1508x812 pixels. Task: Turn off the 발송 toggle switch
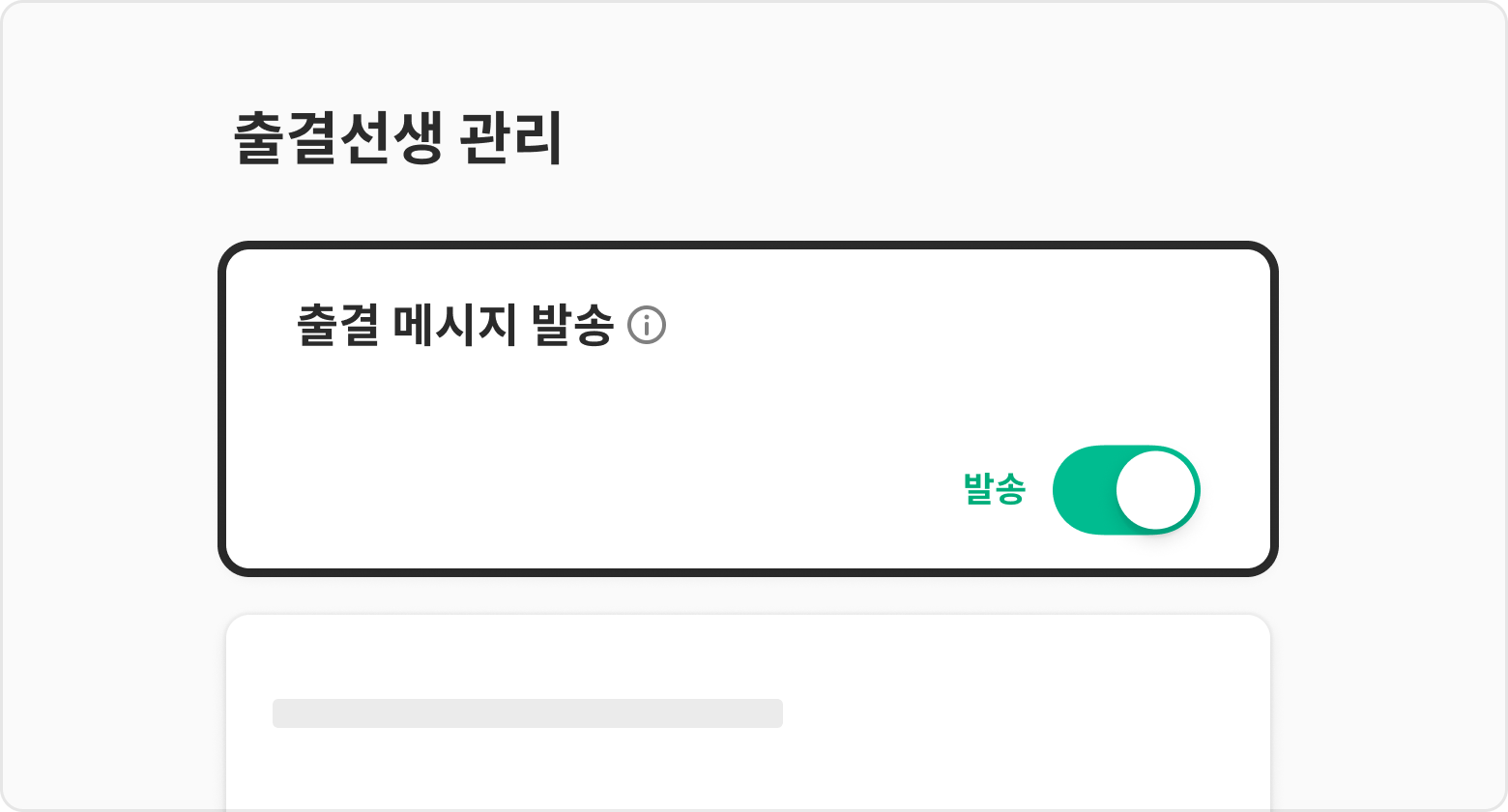(x=1126, y=490)
